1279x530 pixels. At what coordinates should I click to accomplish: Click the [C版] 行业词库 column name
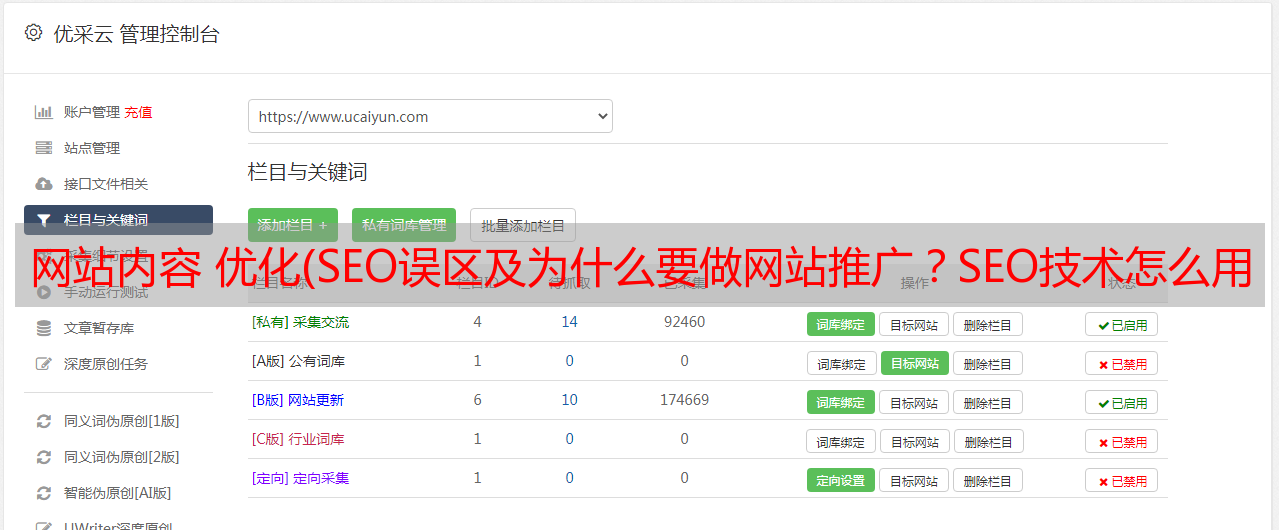click(298, 439)
